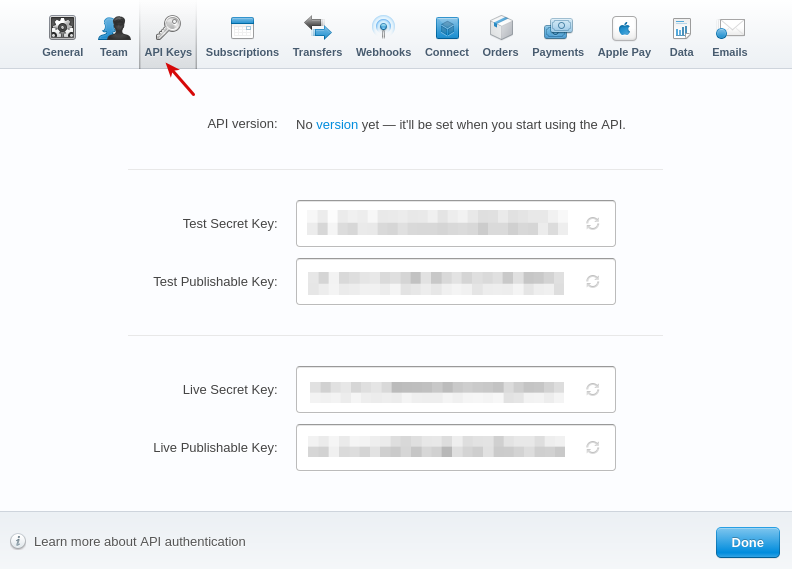Open the Subscriptions calendar icon

pos(242,28)
